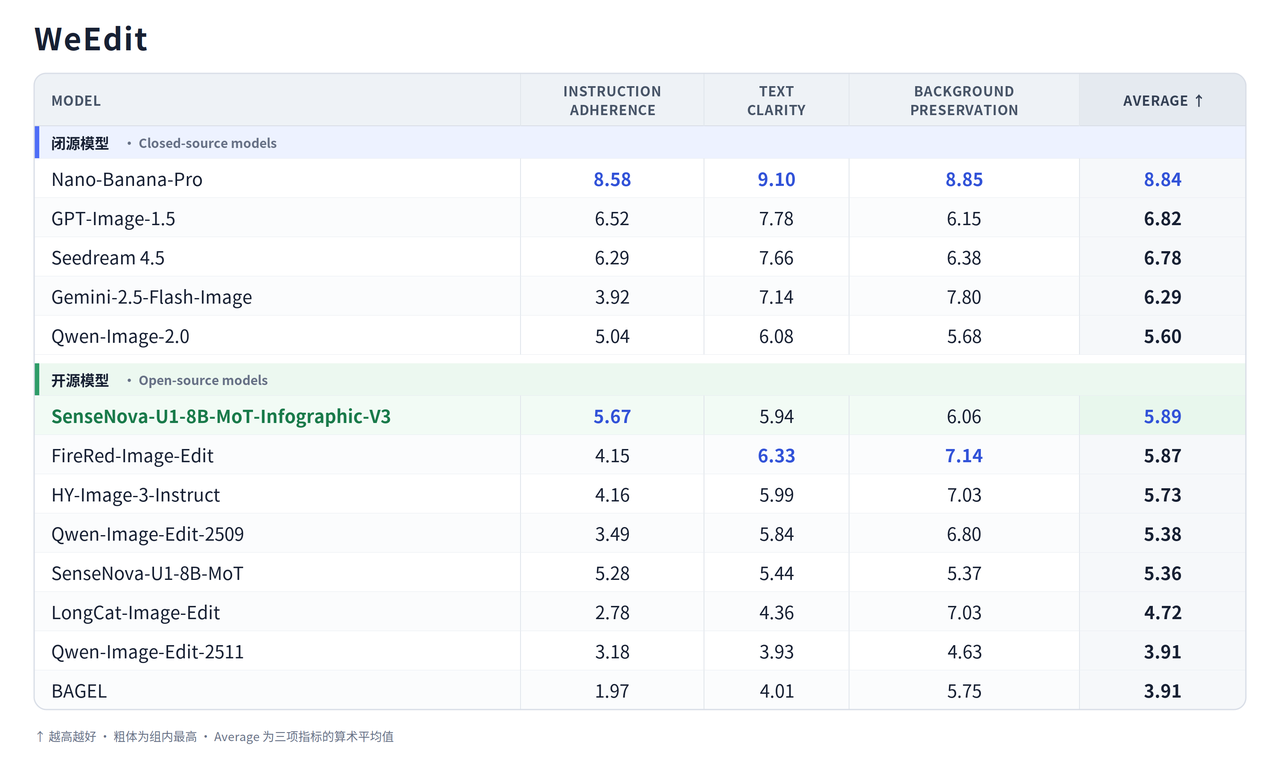This screenshot has width=1280, height=759.
Task: Select the BAGEL row name
Action: pyautogui.click(x=79, y=691)
